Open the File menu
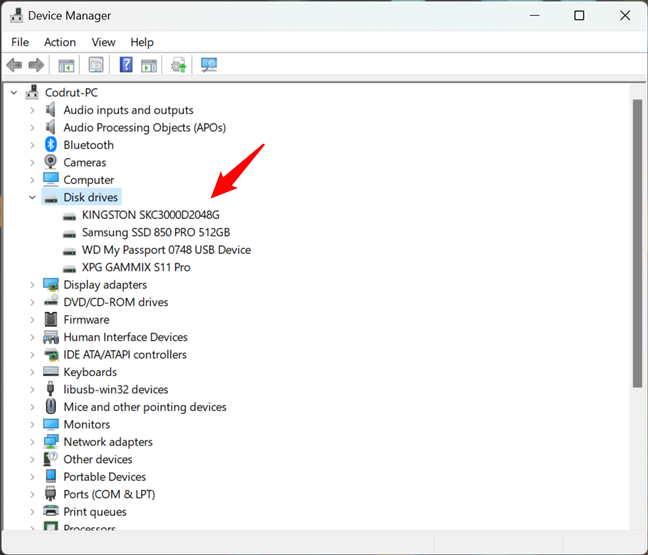 point(20,42)
